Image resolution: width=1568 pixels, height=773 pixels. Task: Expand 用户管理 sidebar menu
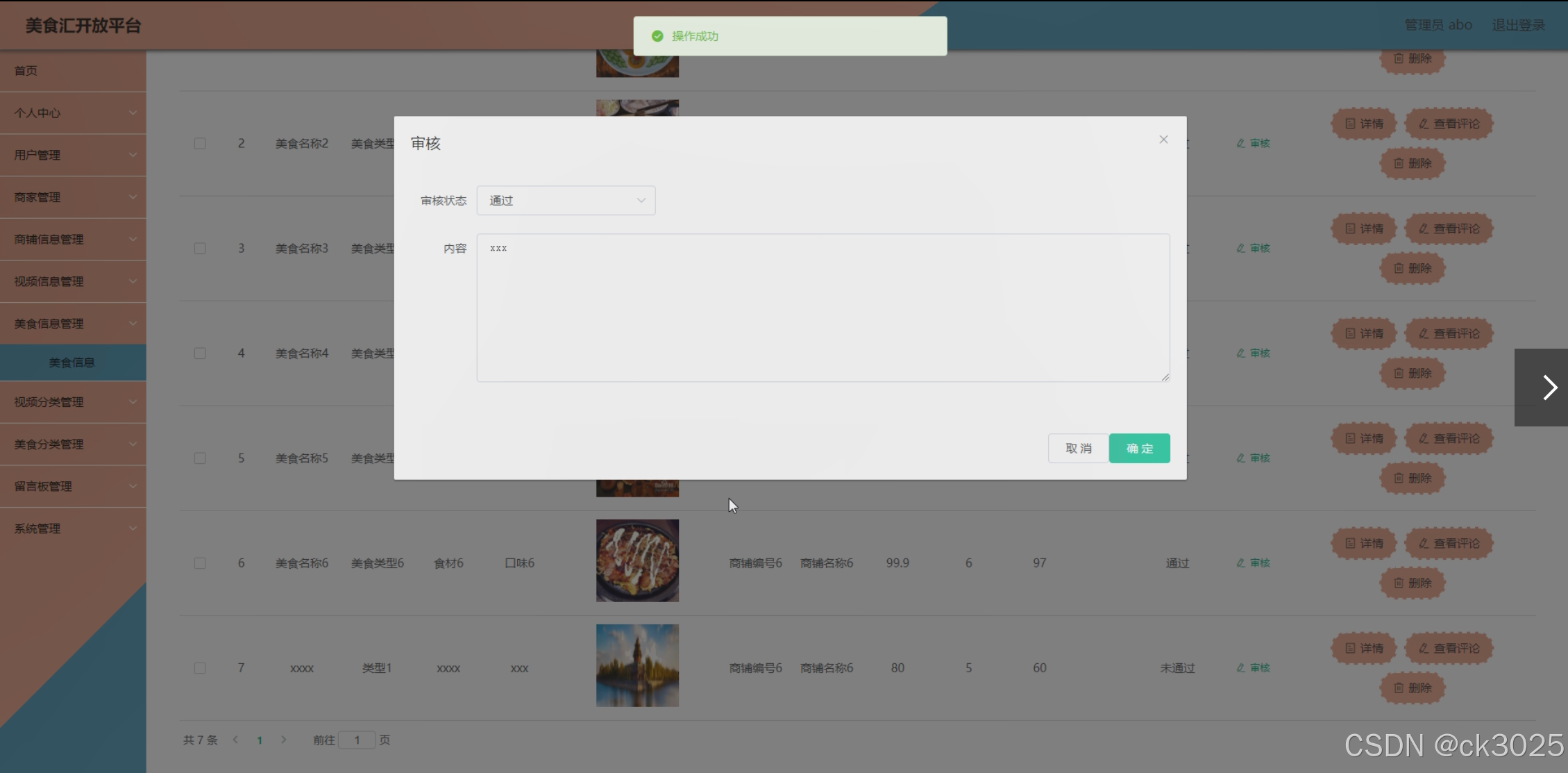pos(73,155)
